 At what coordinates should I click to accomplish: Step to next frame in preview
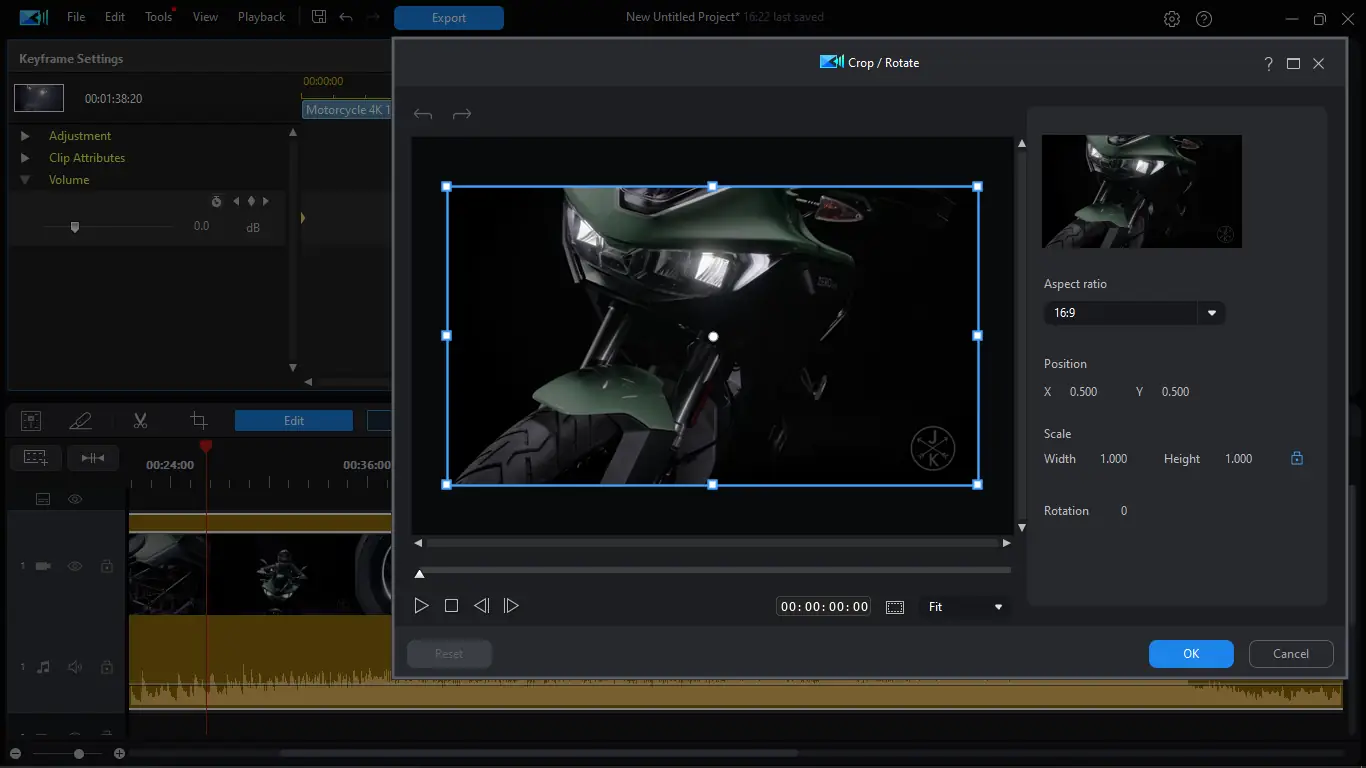pyautogui.click(x=511, y=606)
